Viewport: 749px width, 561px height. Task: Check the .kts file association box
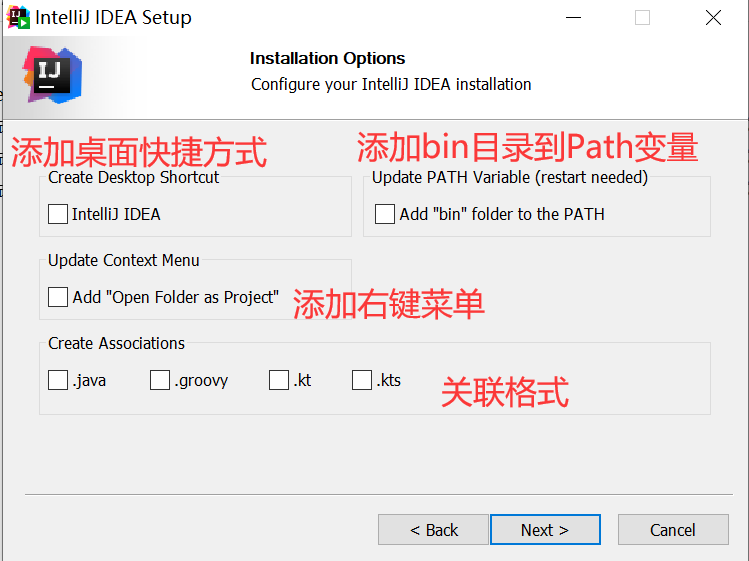(x=362, y=380)
